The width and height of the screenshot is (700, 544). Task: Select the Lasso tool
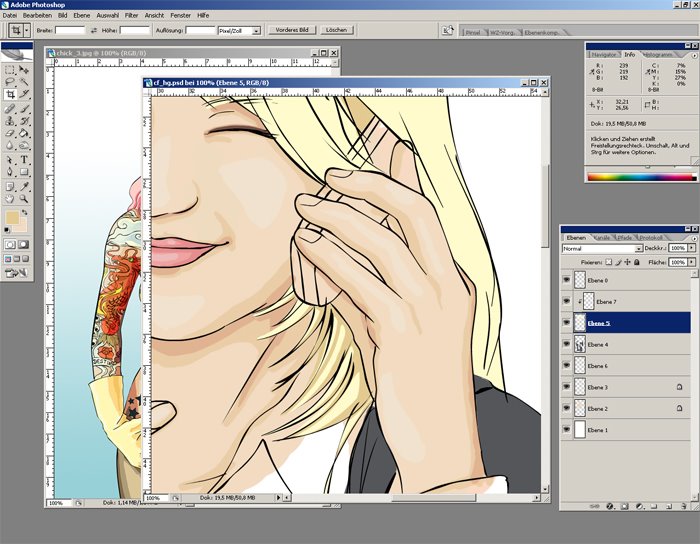10,82
